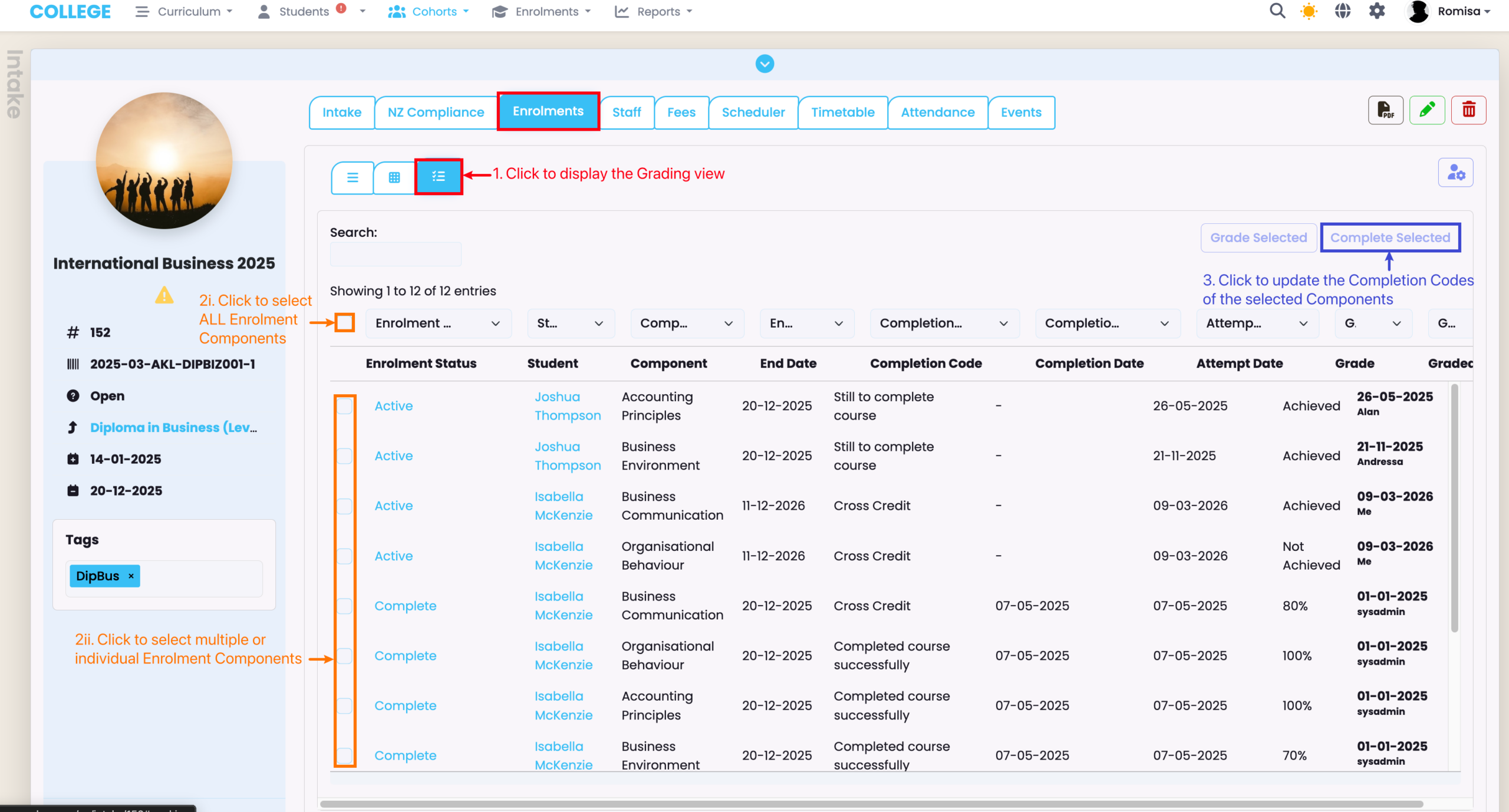This screenshot has height=812, width=1509.
Task: Click the green pencil edit icon
Action: coord(1427,110)
